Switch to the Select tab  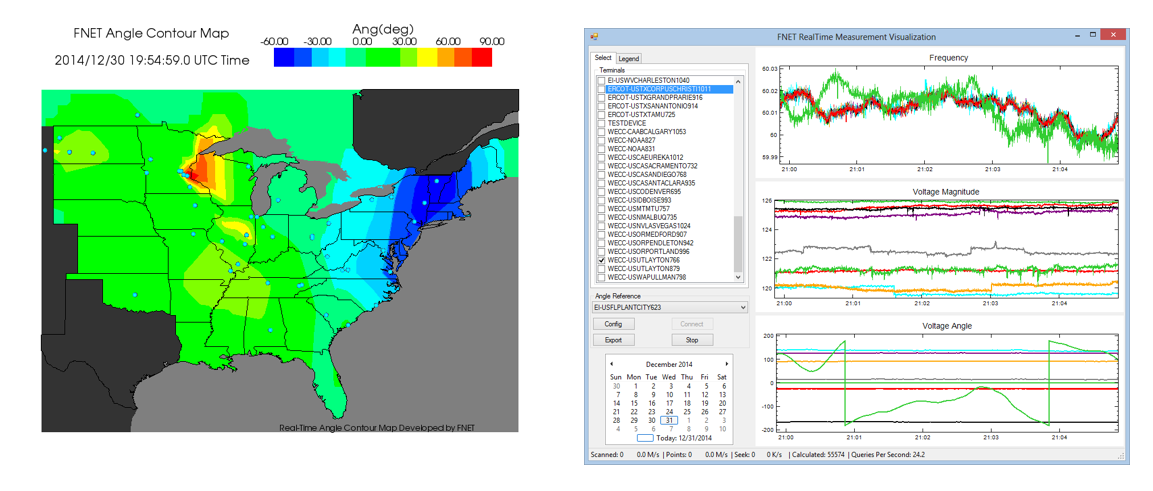click(x=604, y=58)
